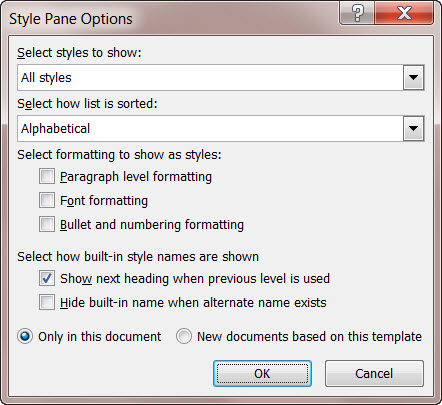This screenshot has width=442, height=405.
Task: Uncheck Show next heading when previous level is used
Action: point(47,278)
